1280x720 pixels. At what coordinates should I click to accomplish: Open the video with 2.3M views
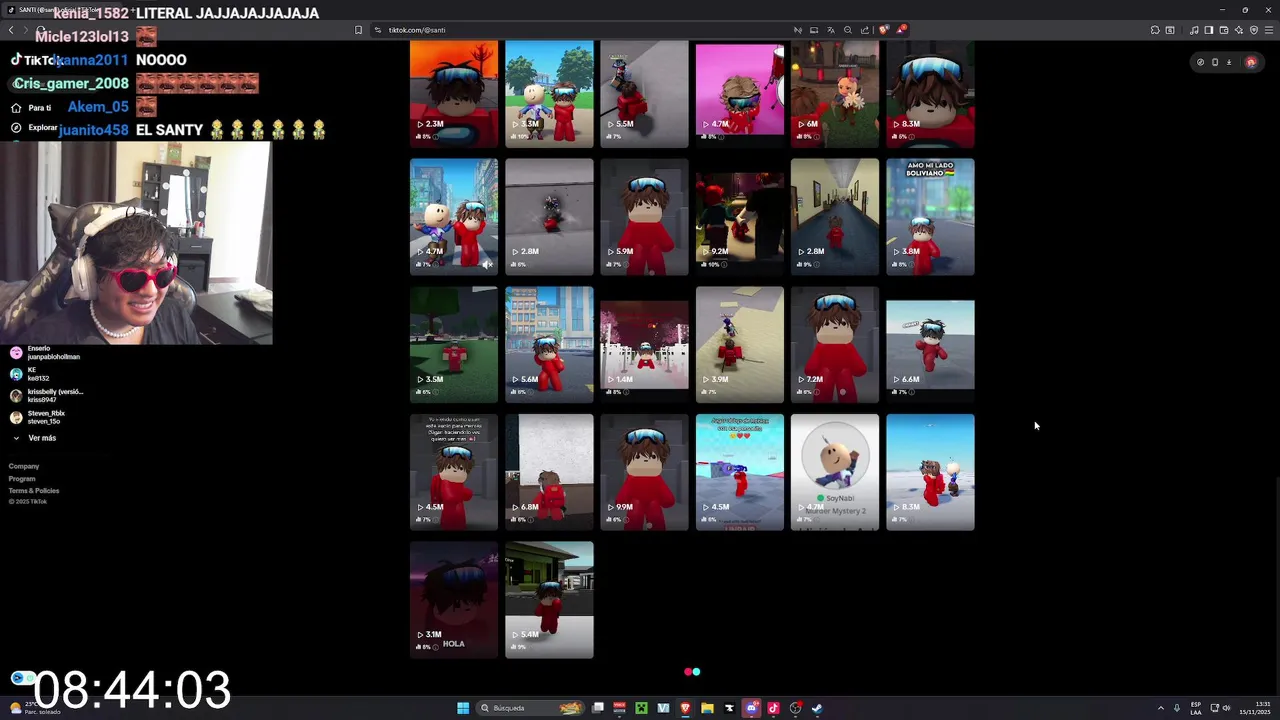pyautogui.click(x=453, y=94)
